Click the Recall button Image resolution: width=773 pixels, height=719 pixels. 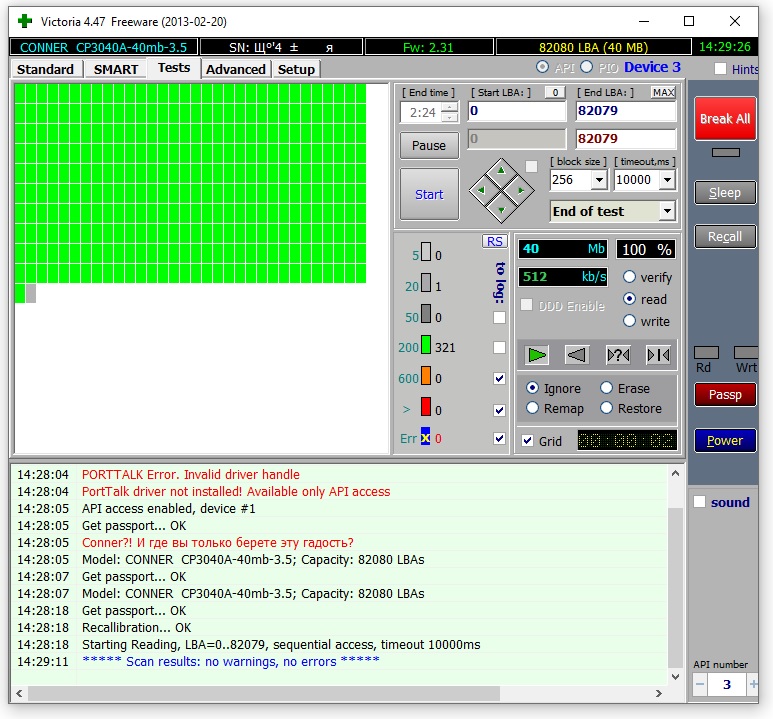click(725, 237)
